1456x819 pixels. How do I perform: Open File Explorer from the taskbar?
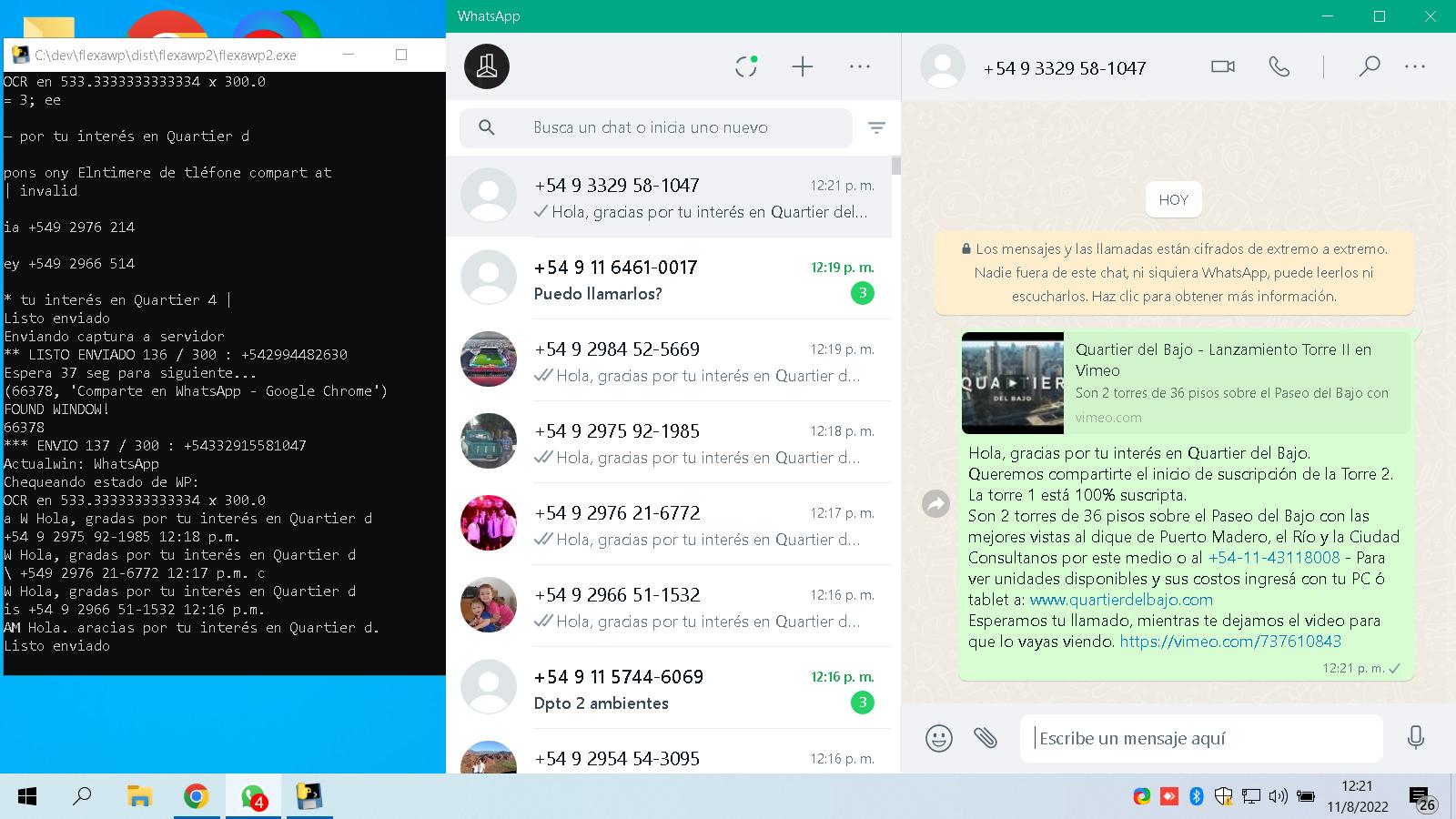[139, 797]
